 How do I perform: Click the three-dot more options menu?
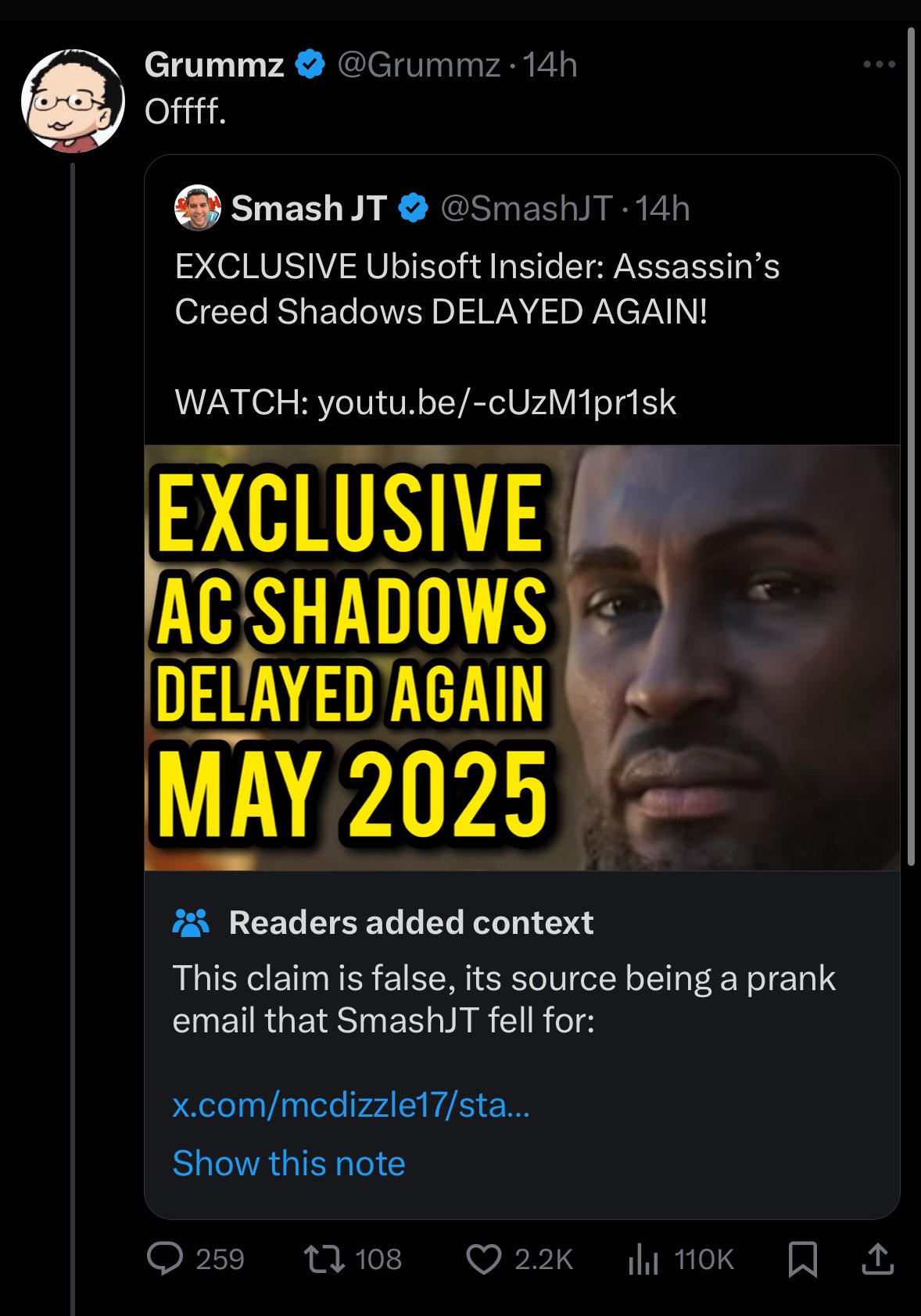[879, 64]
